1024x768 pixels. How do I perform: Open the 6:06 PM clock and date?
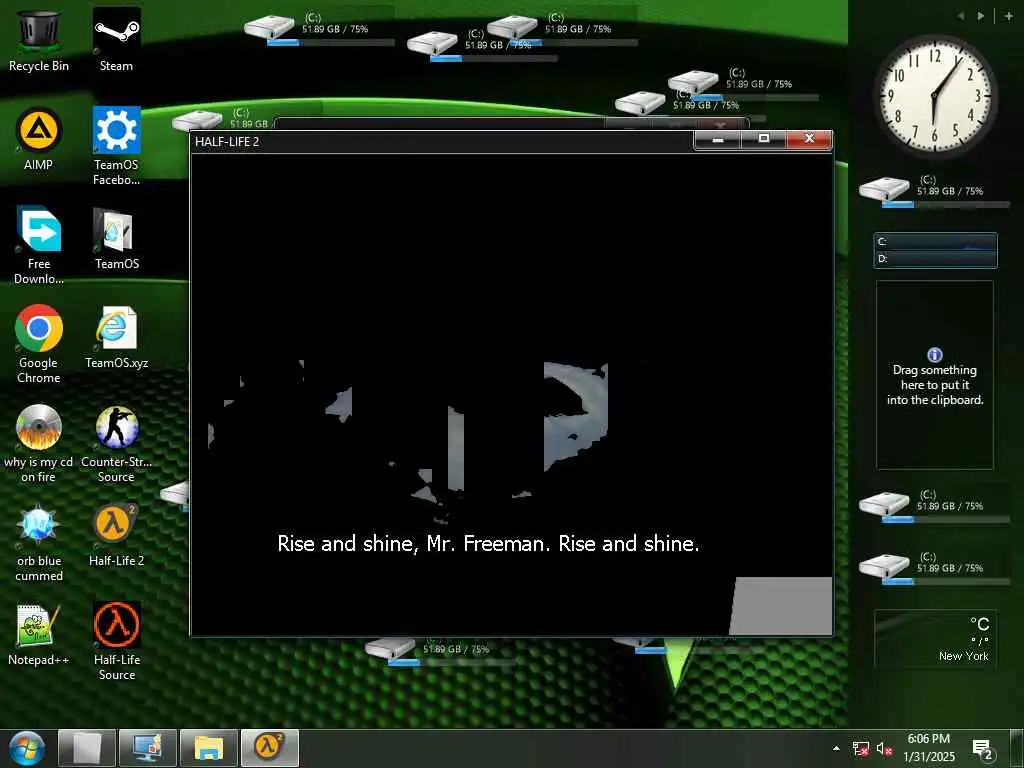[929, 748]
